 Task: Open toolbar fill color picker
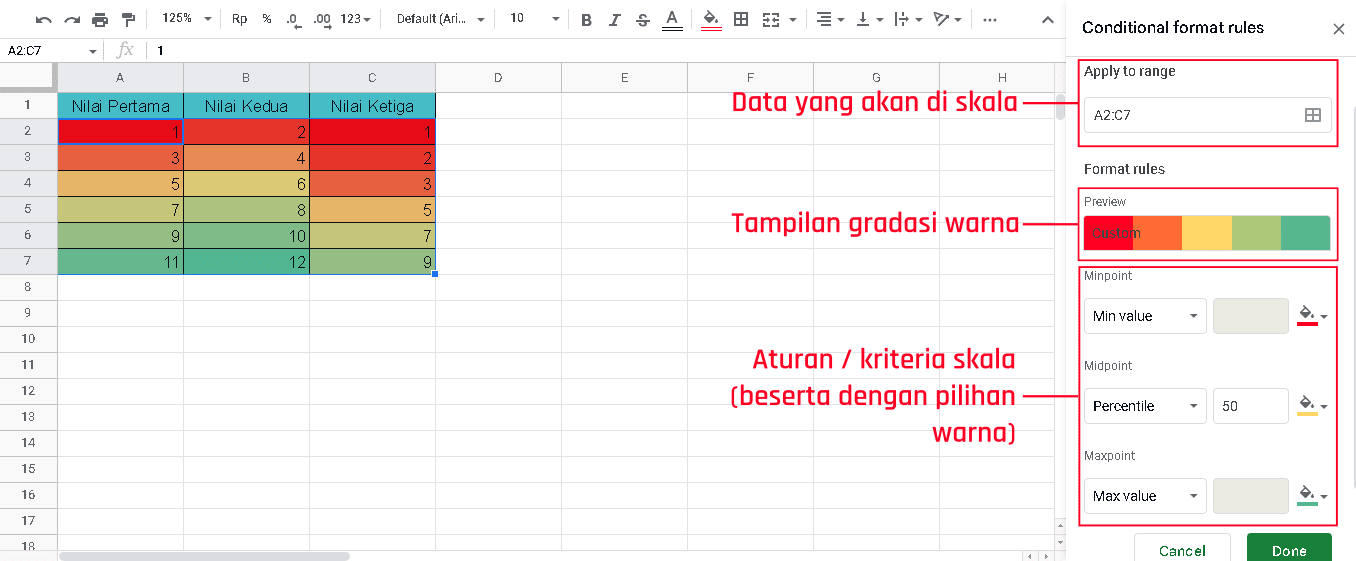(x=711, y=19)
